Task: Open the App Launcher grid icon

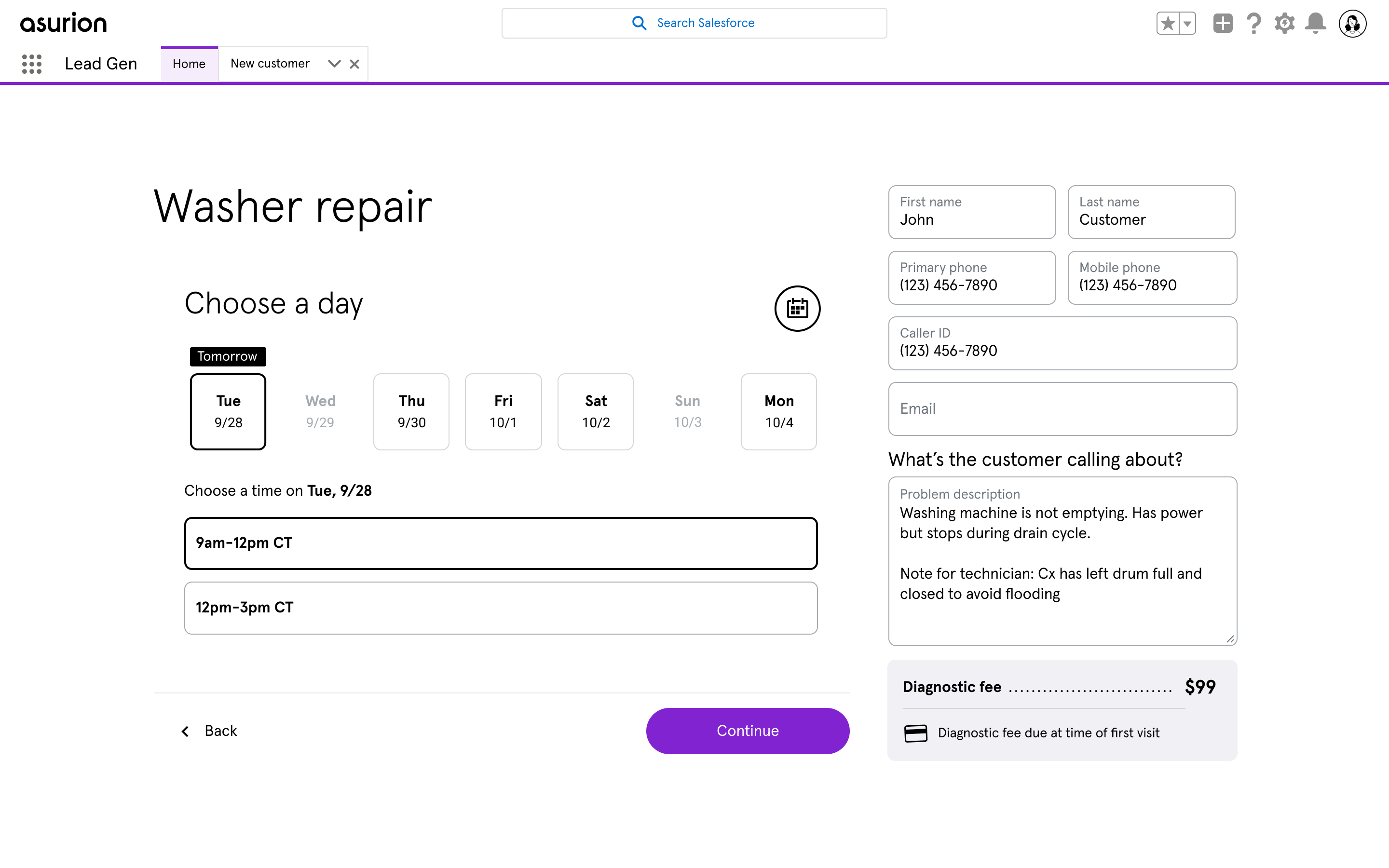Action: (31, 64)
